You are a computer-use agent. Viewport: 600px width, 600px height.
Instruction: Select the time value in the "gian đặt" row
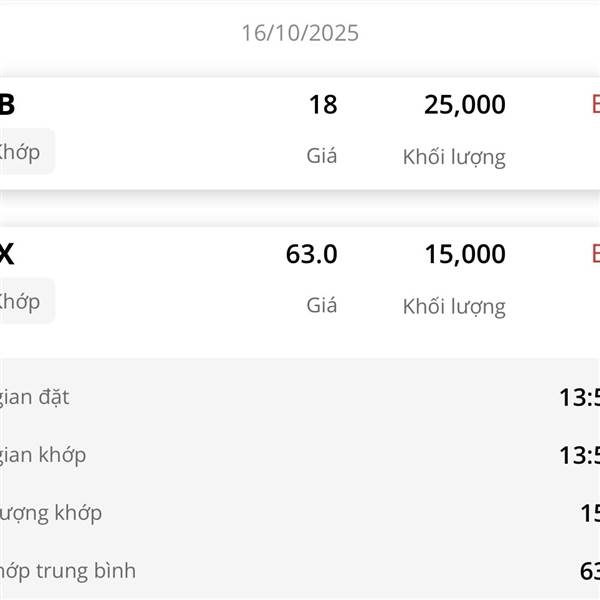pyautogui.click(x=579, y=398)
